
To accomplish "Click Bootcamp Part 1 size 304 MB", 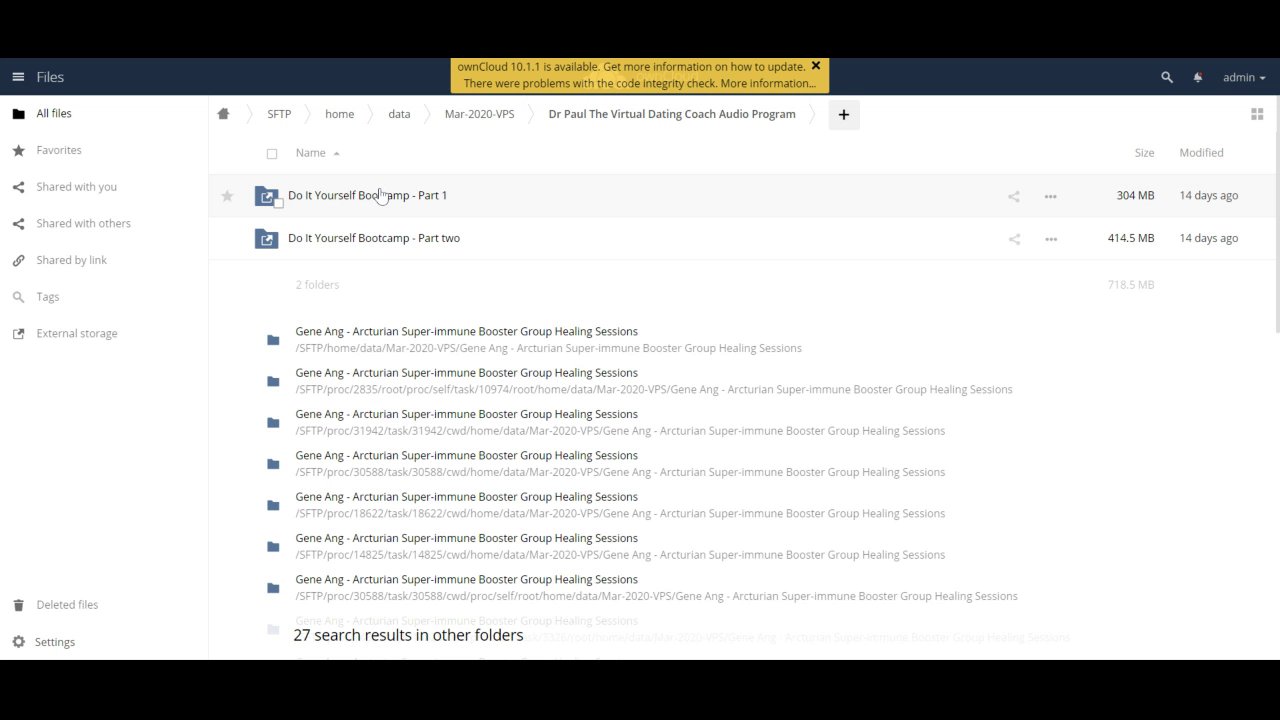I will pyautogui.click(x=1135, y=195).
